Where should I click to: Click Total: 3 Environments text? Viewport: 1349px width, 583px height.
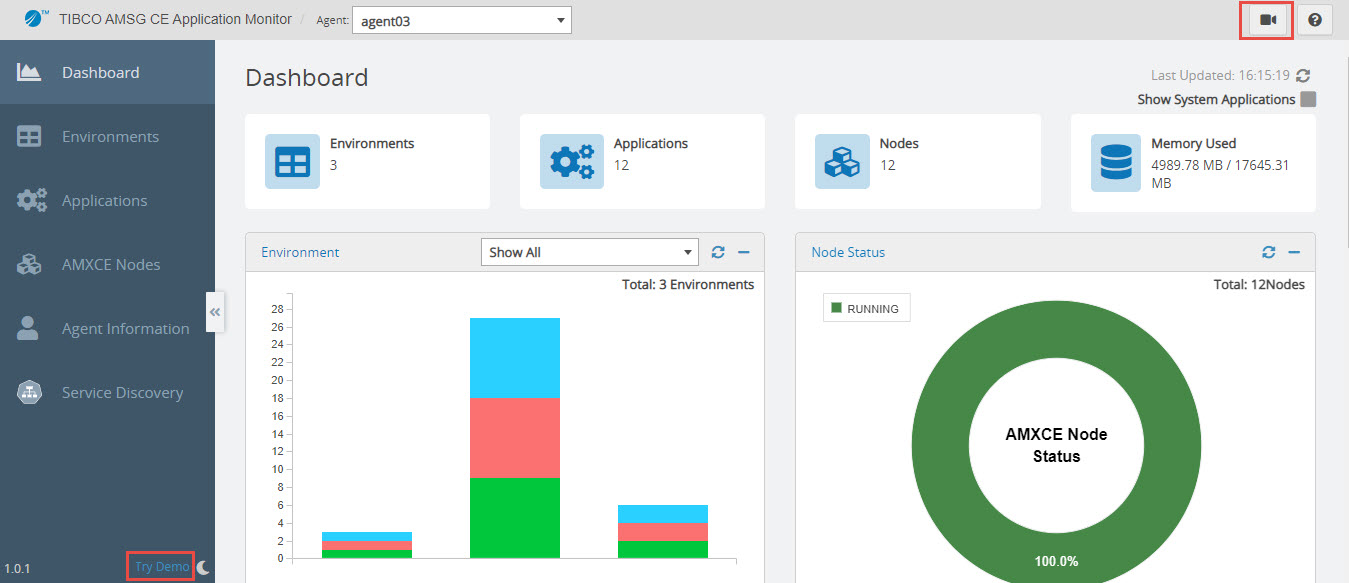[x=688, y=284]
